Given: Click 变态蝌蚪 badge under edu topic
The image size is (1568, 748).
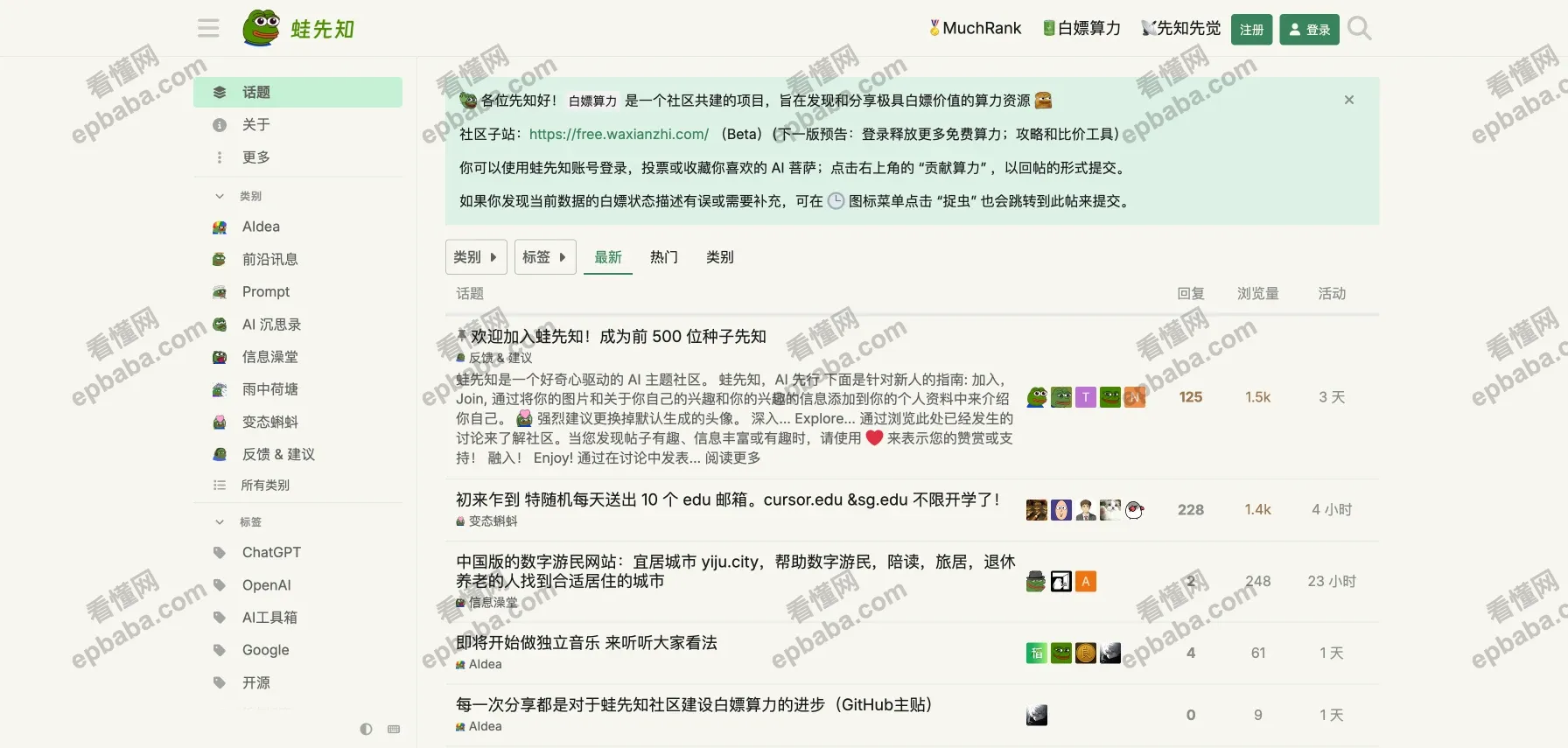Looking at the screenshot, I should pyautogui.click(x=486, y=521).
